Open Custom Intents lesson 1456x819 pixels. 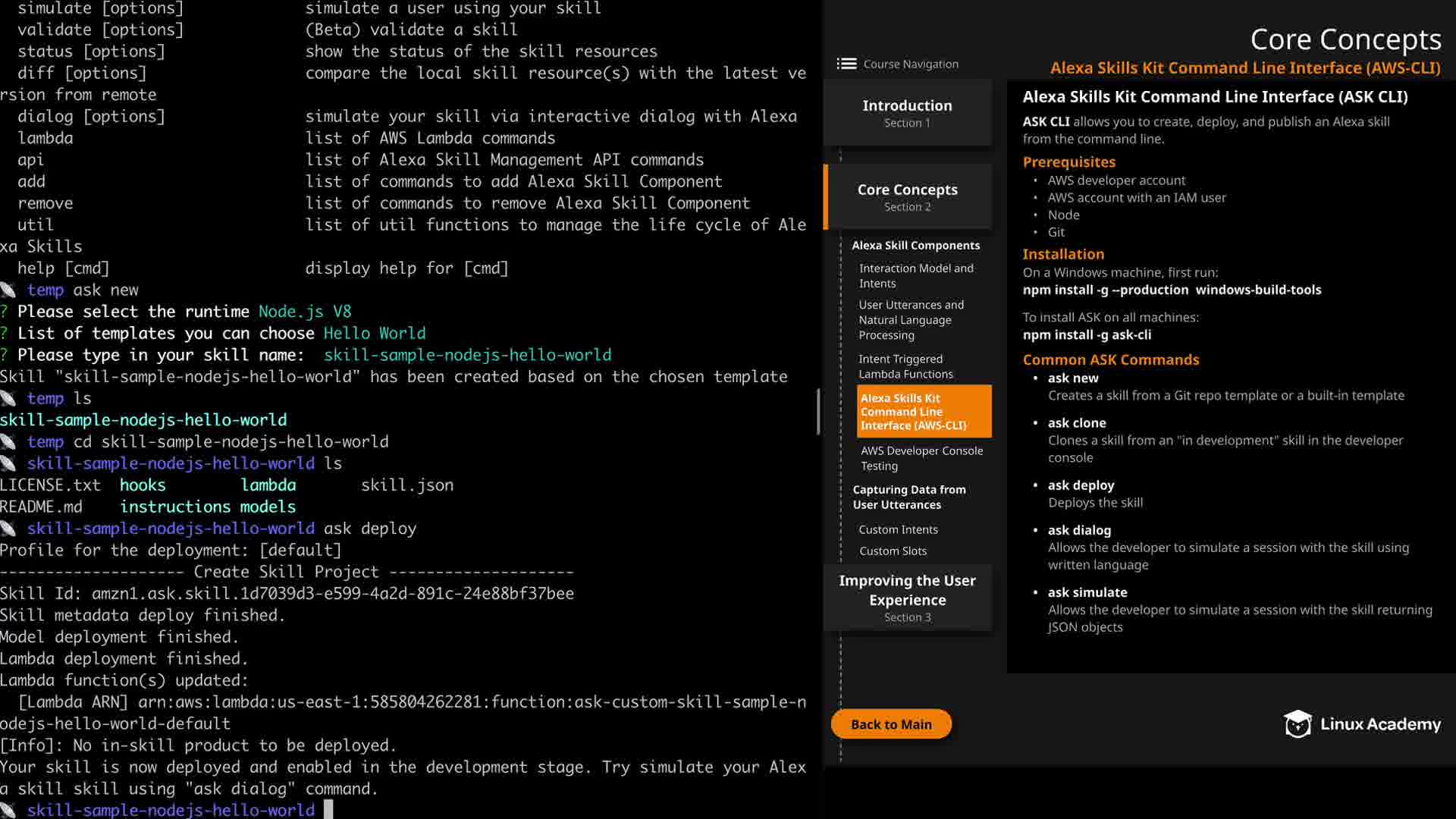898,529
